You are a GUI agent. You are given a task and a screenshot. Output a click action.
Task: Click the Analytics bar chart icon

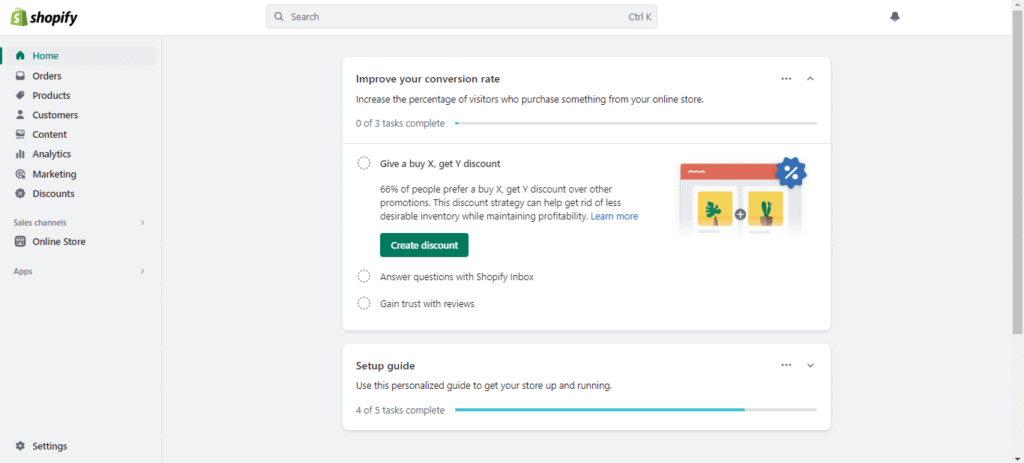[x=20, y=154]
